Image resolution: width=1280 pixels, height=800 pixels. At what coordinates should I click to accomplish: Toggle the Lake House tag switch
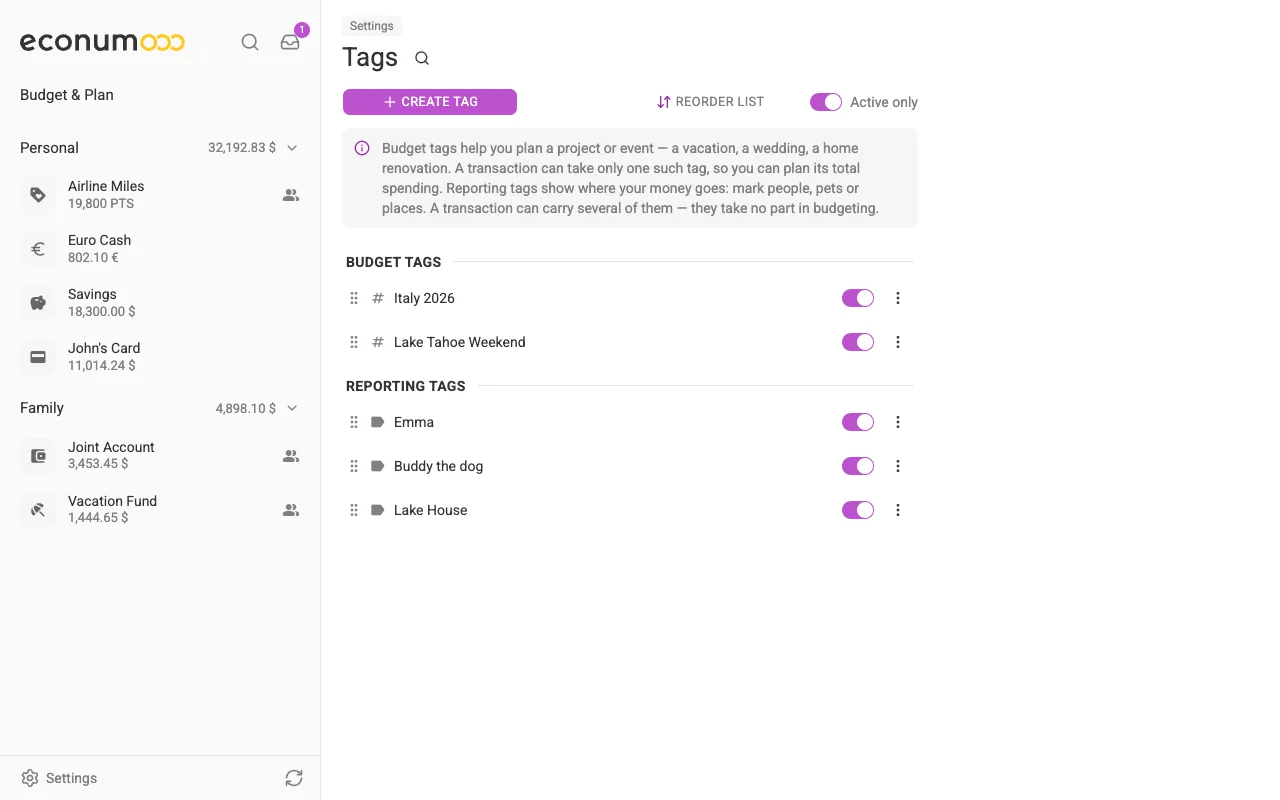coord(858,510)
